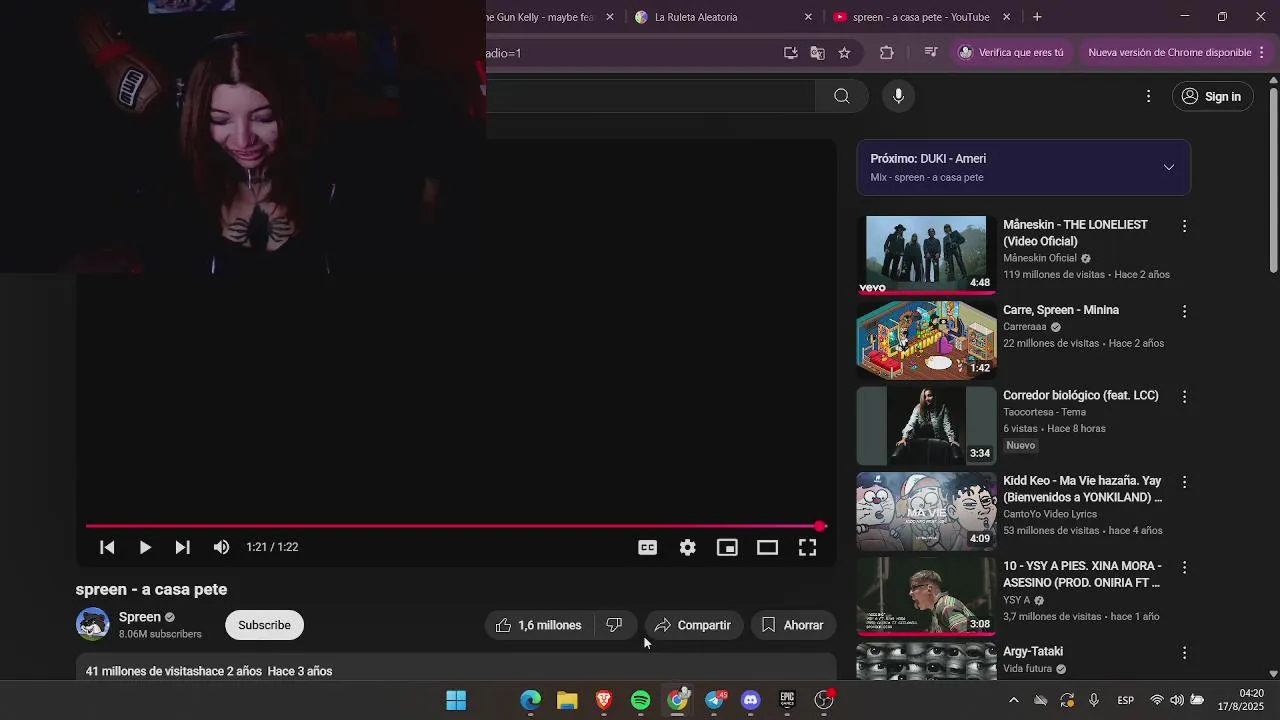The height and width of the screenshot is (720, 1280).
Task: Click the Sign in button
Action: tap(1211, 96)
